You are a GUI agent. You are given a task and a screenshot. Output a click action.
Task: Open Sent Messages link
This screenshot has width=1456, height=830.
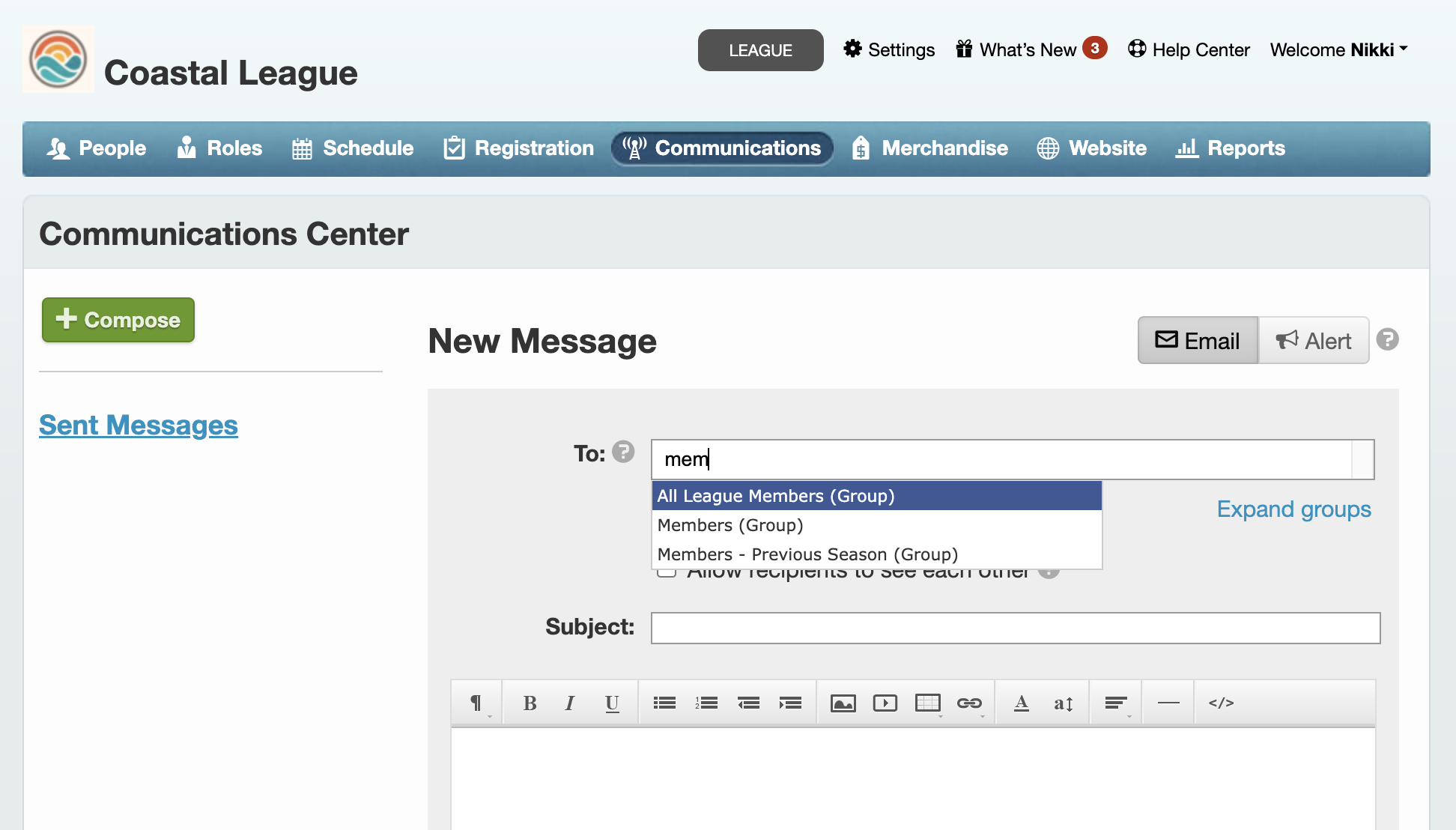coord(139,425)
